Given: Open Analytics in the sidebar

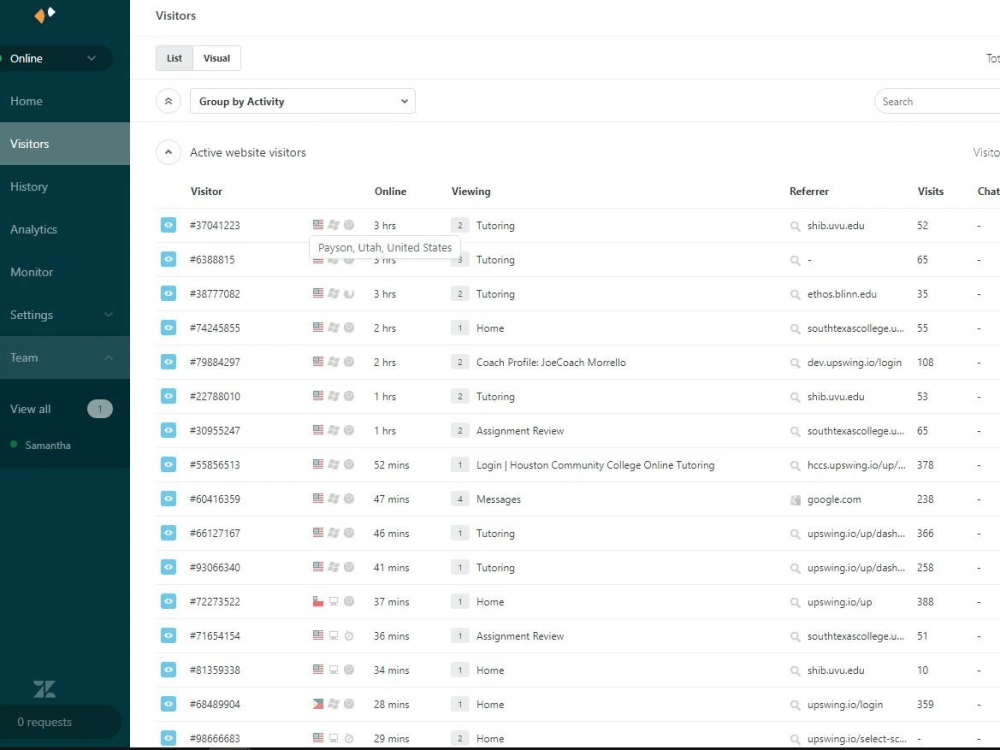Looking at the screenshot, I should (x=64, y=229).
